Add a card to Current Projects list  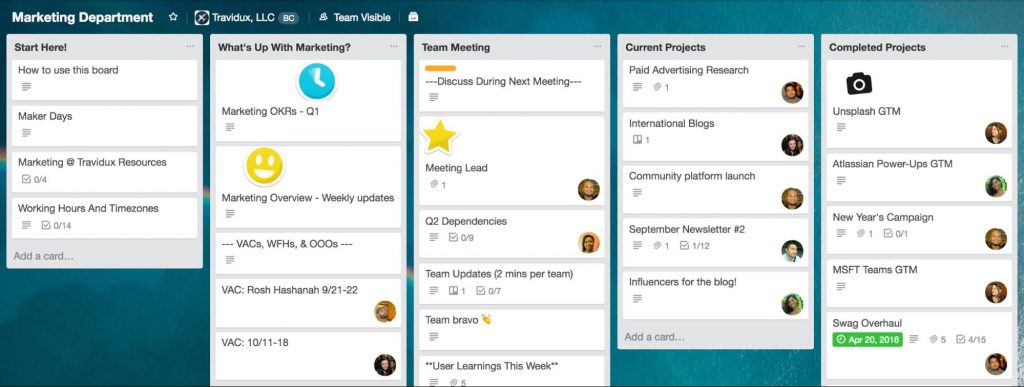point(655,337)
